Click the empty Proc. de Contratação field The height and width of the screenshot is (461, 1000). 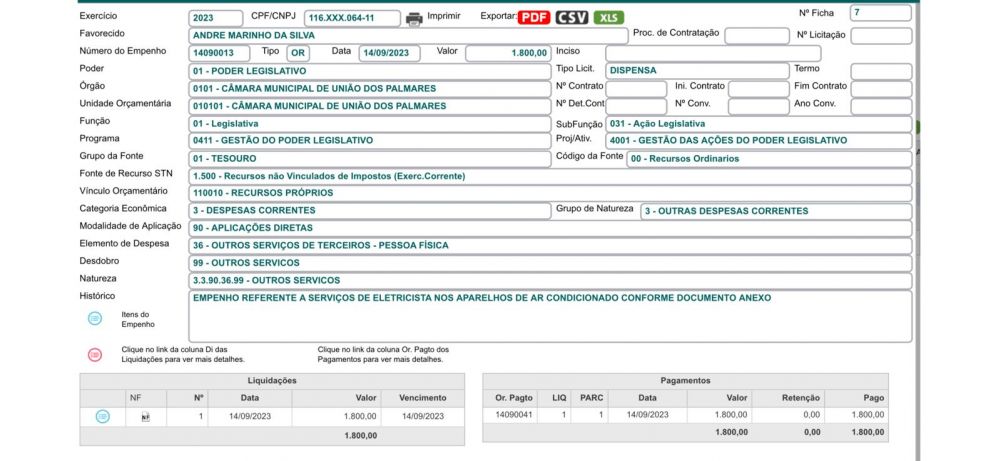pyautogui.click(x=756, y=36)
